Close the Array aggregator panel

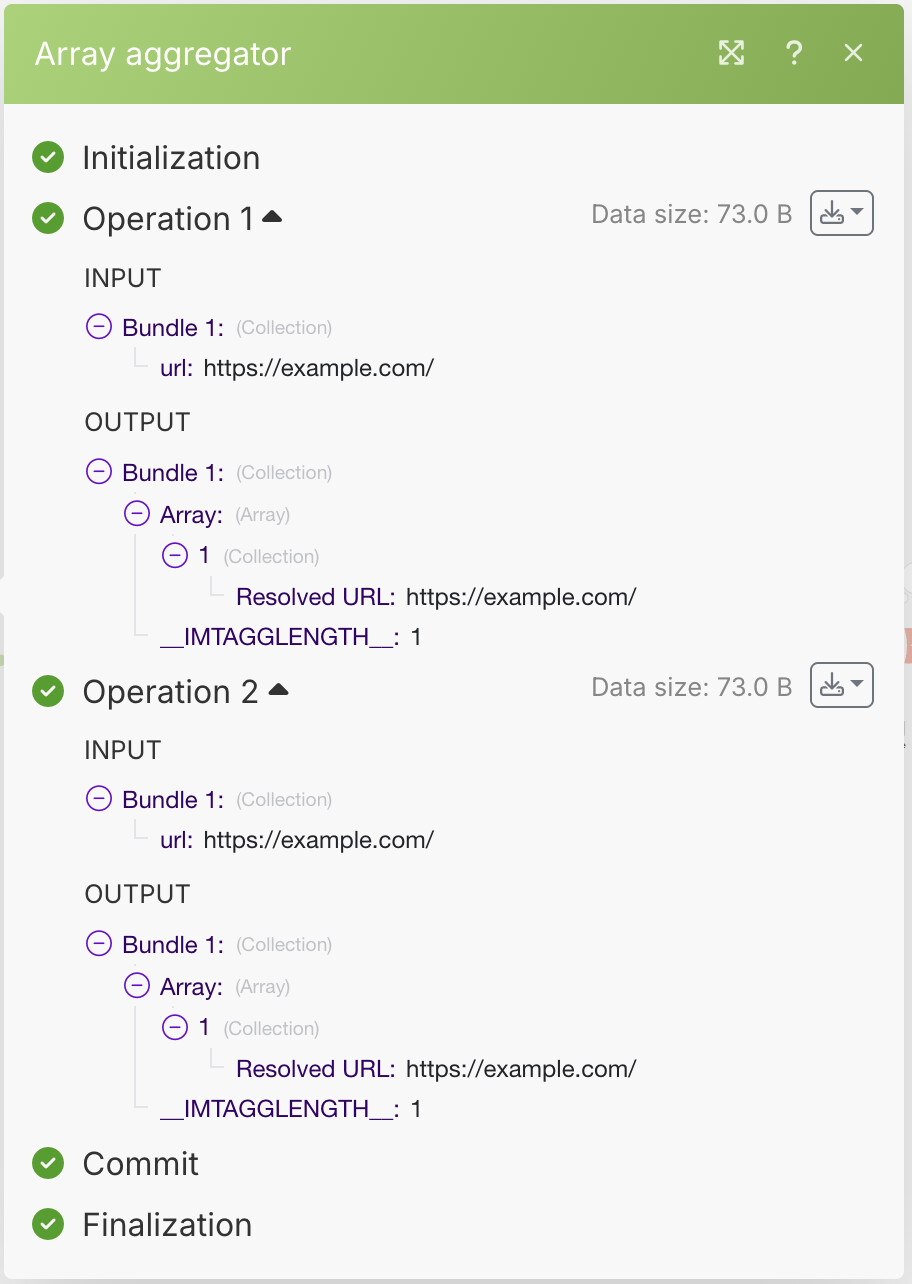point(853,53)
